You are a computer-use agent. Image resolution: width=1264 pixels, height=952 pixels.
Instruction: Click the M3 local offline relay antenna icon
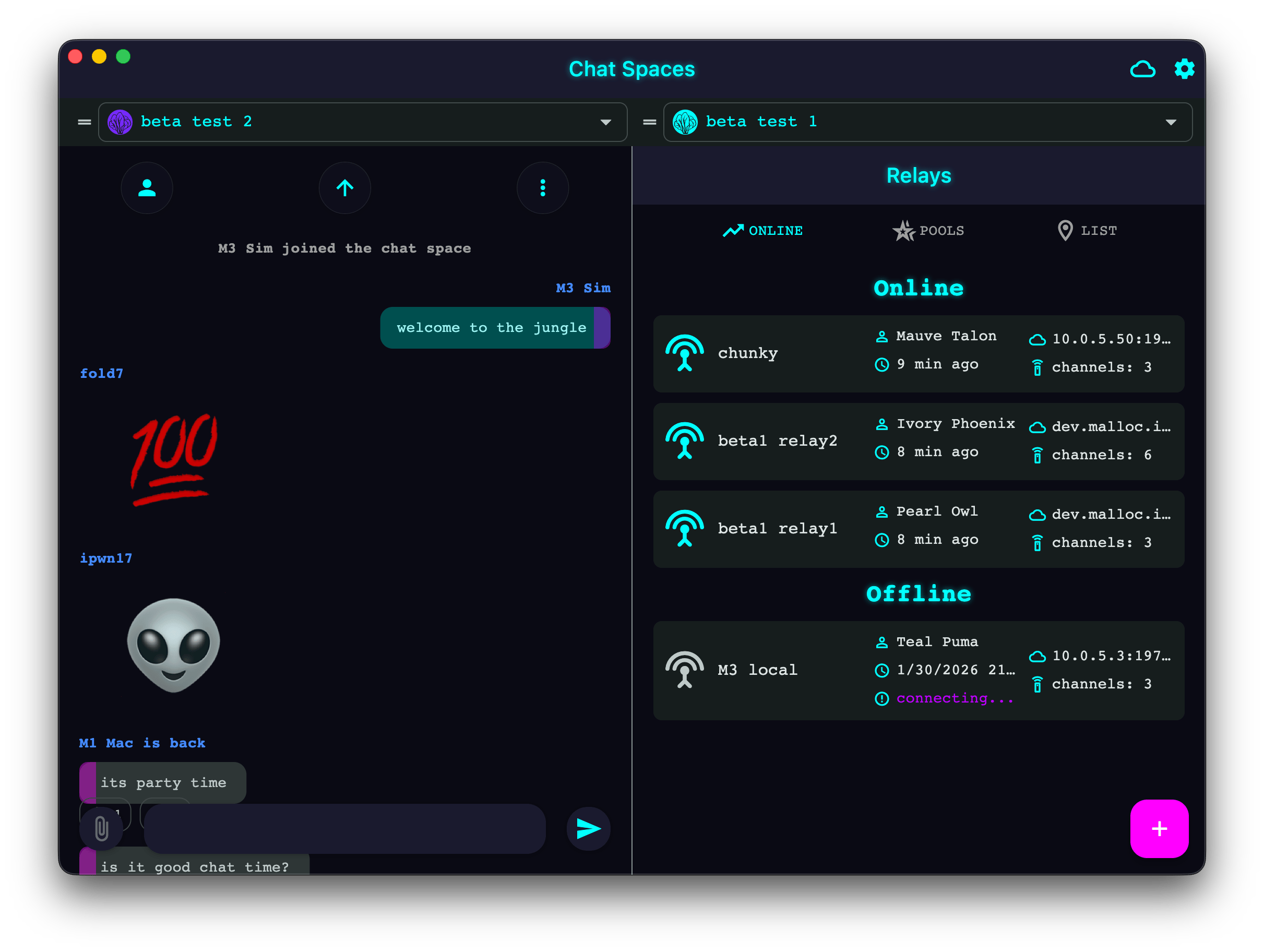pos(684,670)
